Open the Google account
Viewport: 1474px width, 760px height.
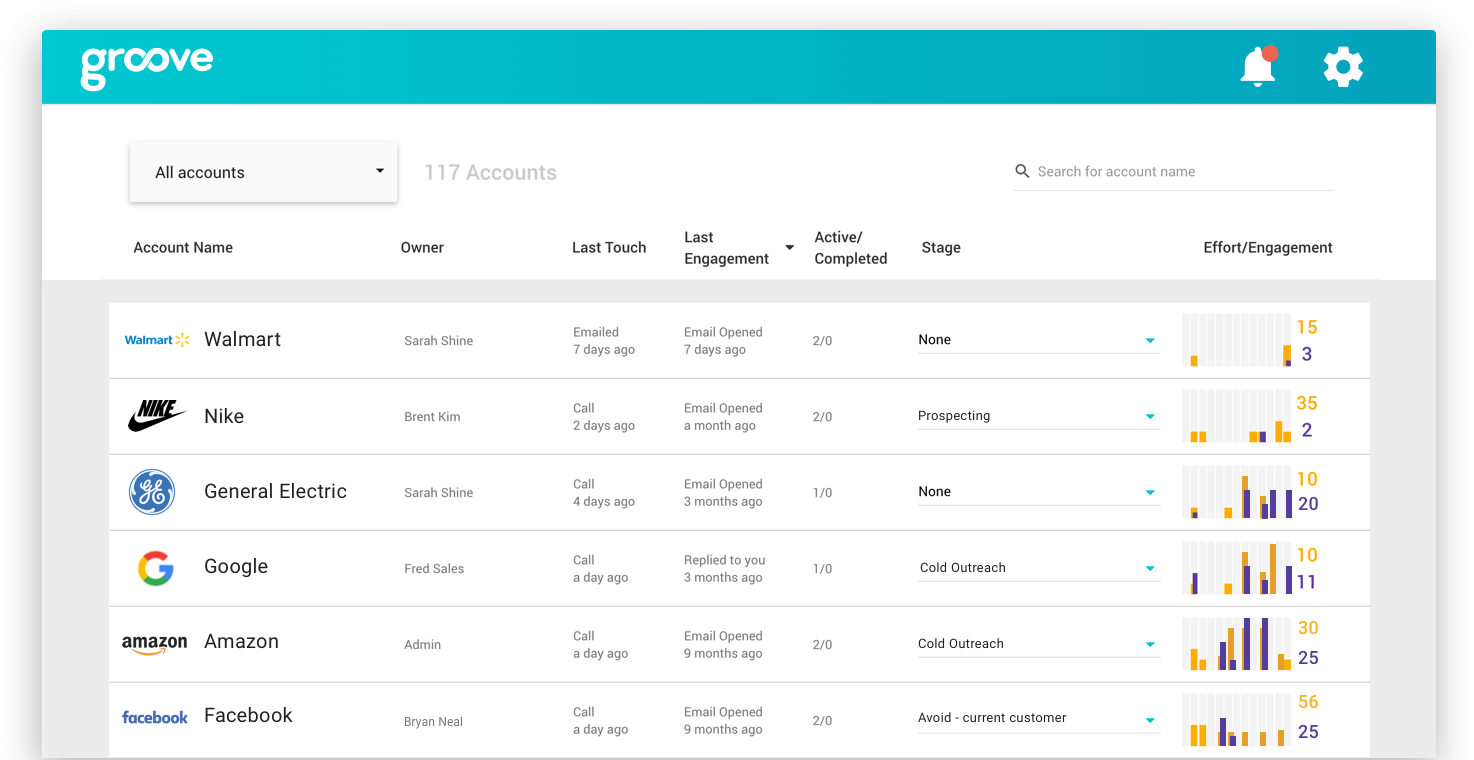coord(236,567)
